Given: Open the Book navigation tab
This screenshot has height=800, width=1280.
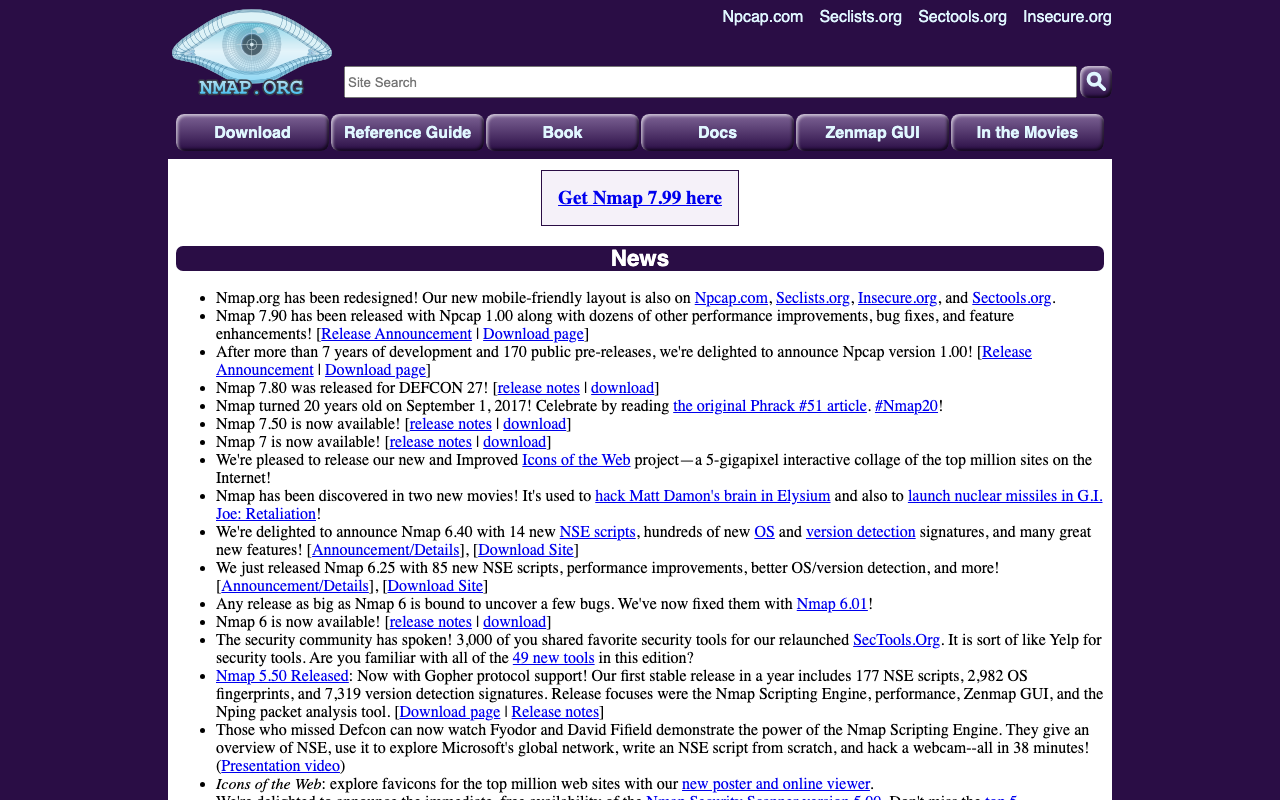Looking at the screenshot, I should [562, 132].
